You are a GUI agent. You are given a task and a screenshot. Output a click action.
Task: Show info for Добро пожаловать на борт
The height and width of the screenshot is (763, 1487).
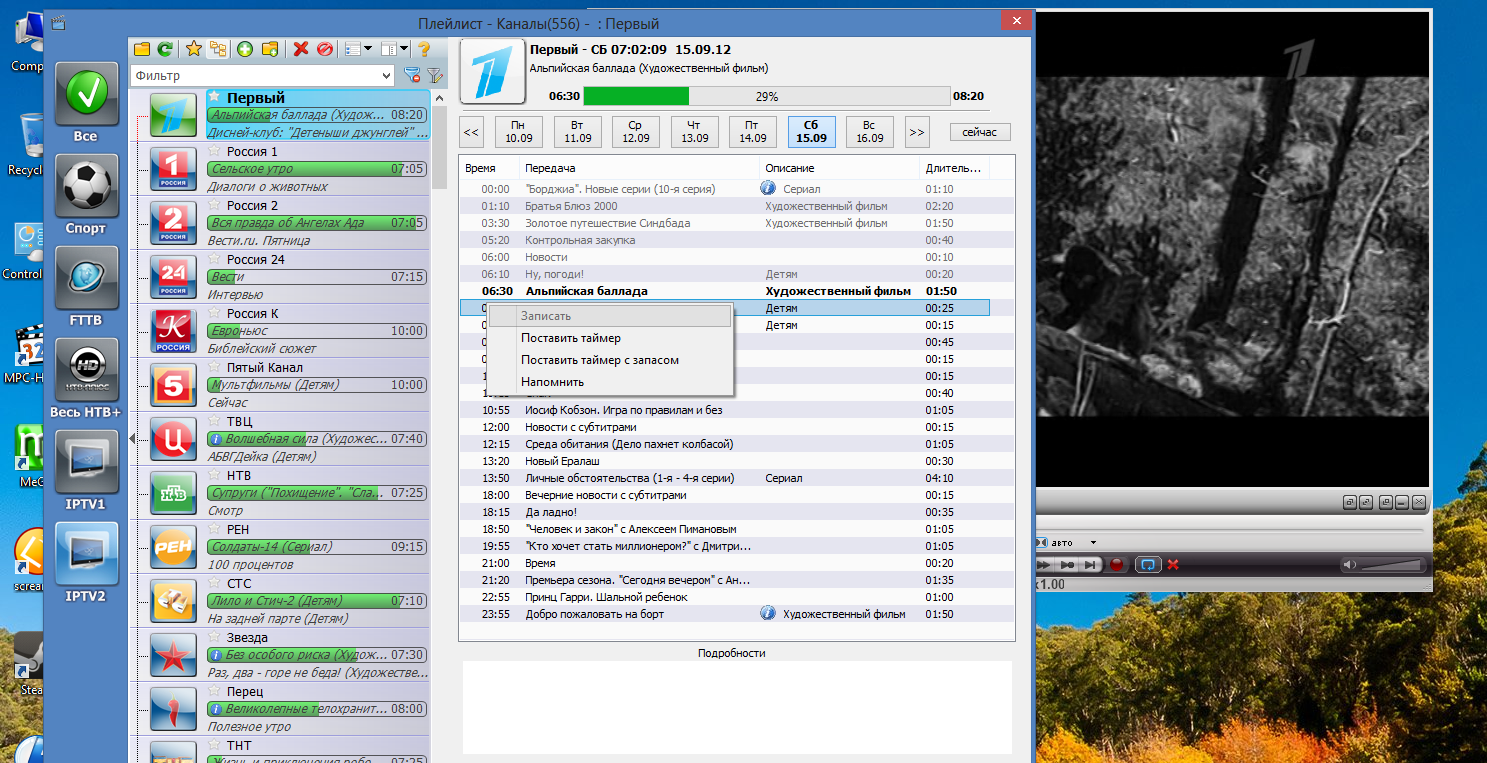768,614
